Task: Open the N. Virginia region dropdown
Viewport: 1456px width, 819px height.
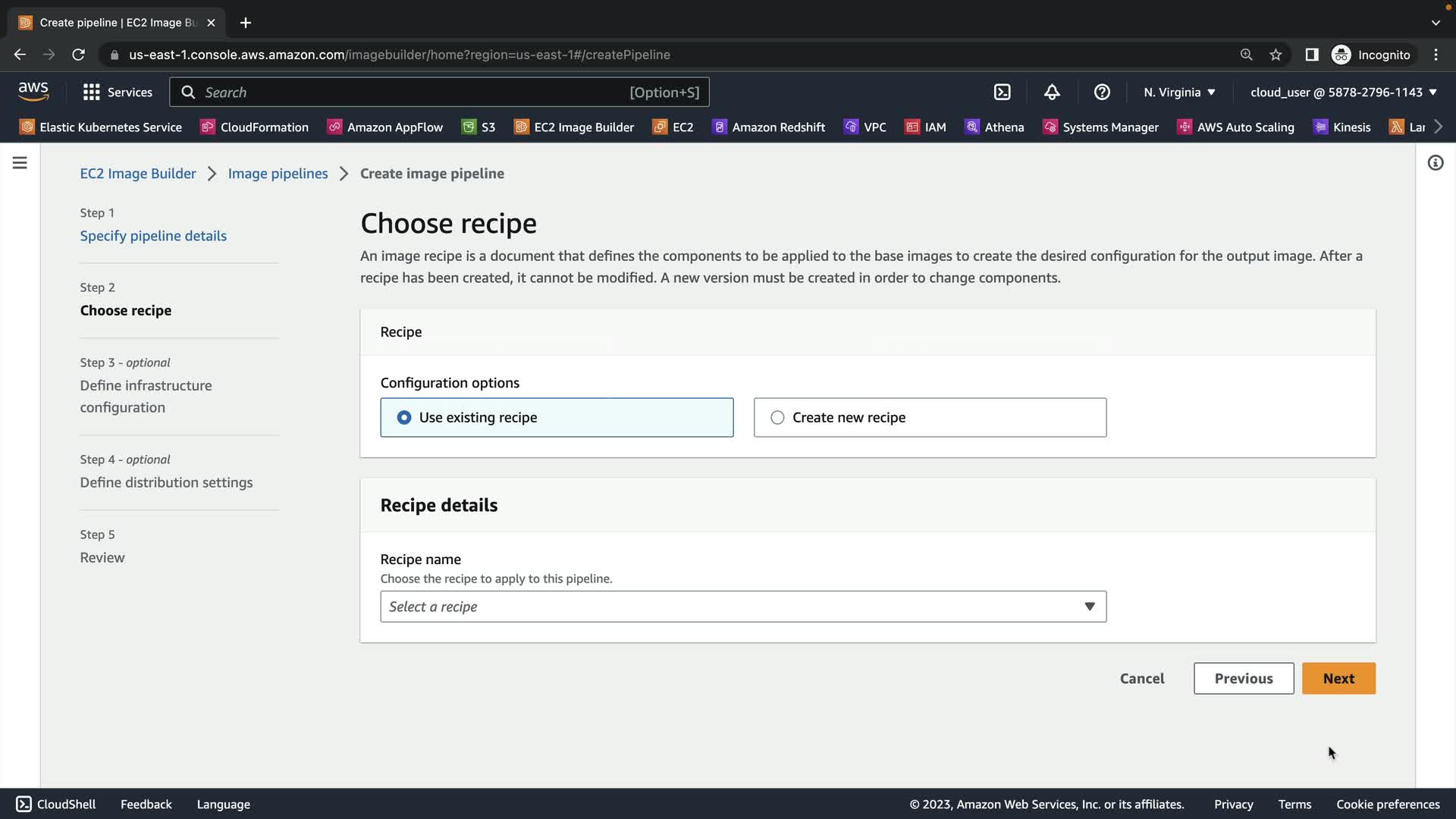Action: tap(1179, 93)
